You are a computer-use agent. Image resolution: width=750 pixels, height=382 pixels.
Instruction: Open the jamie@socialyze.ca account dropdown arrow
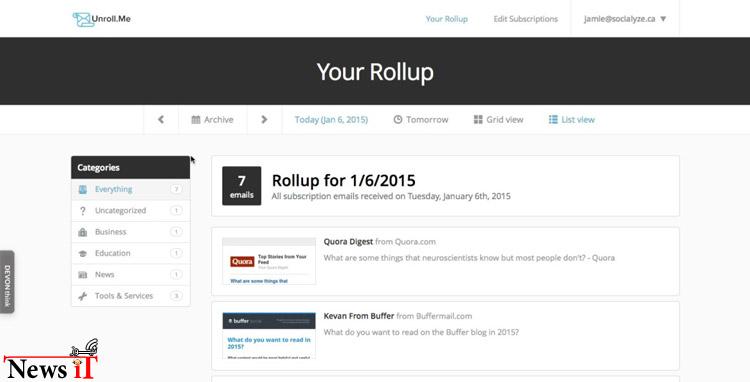663,19
